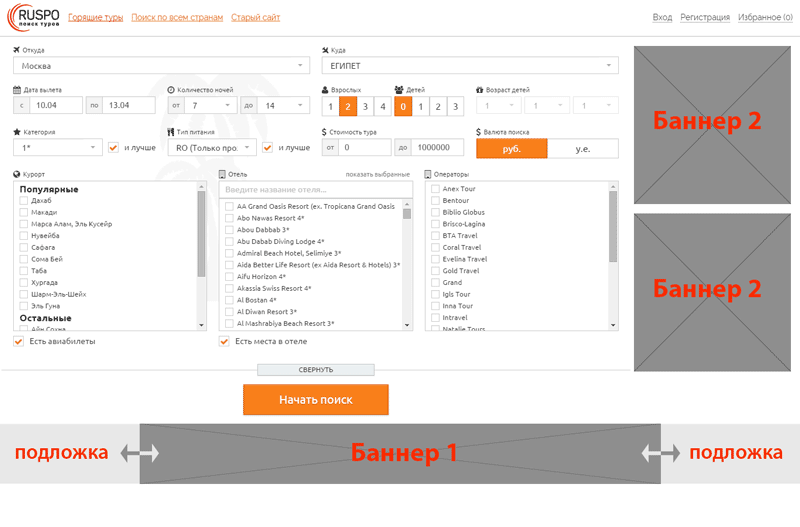
Task: Click the star icon next to Категория
Action: click(17, 132)
